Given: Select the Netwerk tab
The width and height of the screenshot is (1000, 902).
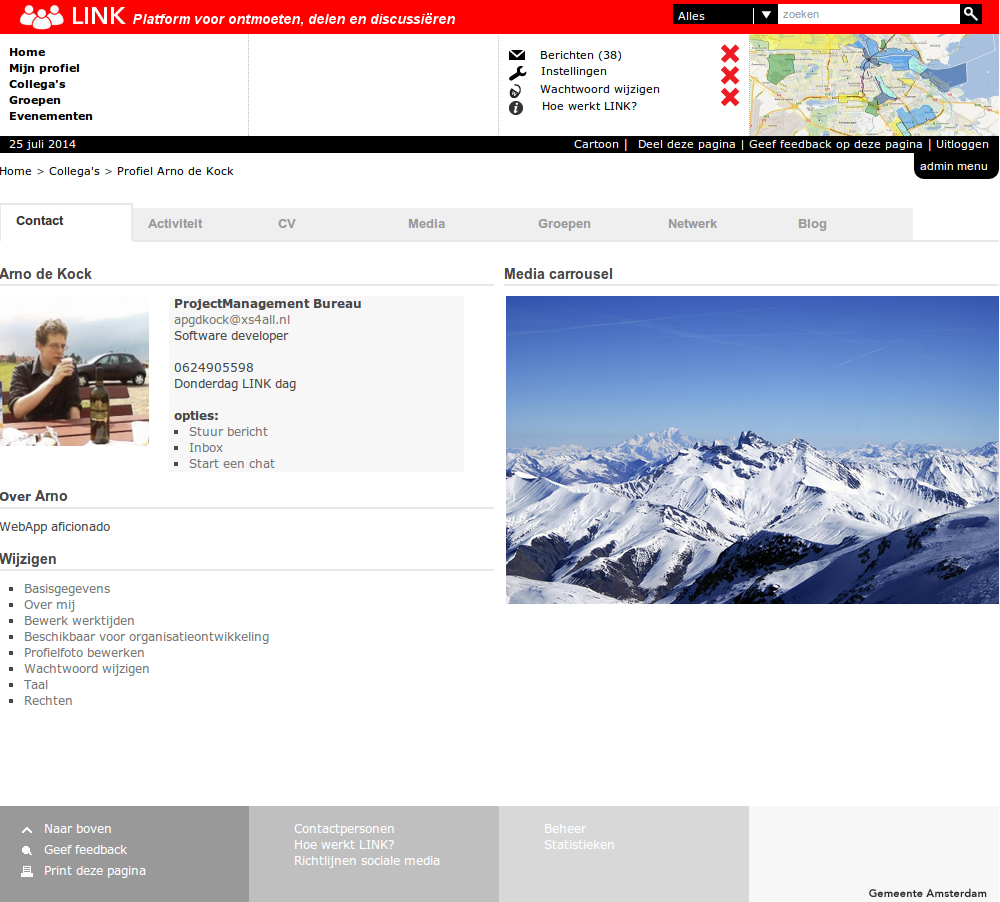Looking at the screenshot, I should 692,224.
